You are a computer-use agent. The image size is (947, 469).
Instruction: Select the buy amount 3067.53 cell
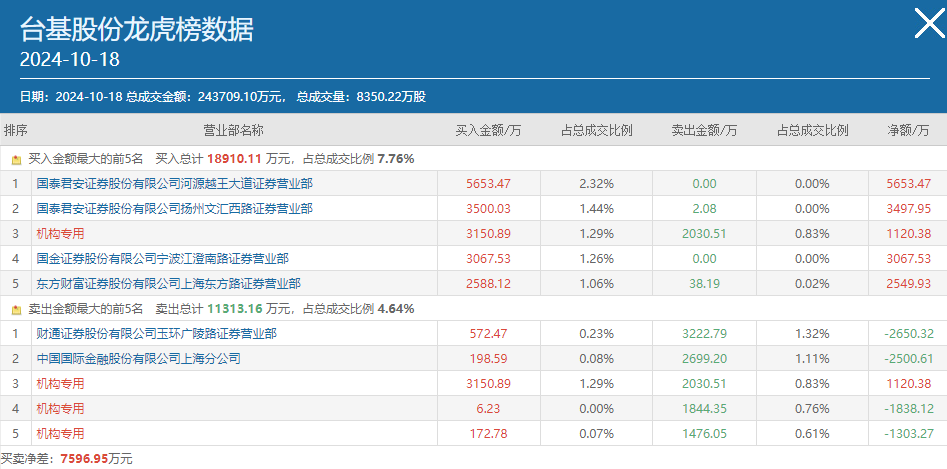(x=489, y=259)
